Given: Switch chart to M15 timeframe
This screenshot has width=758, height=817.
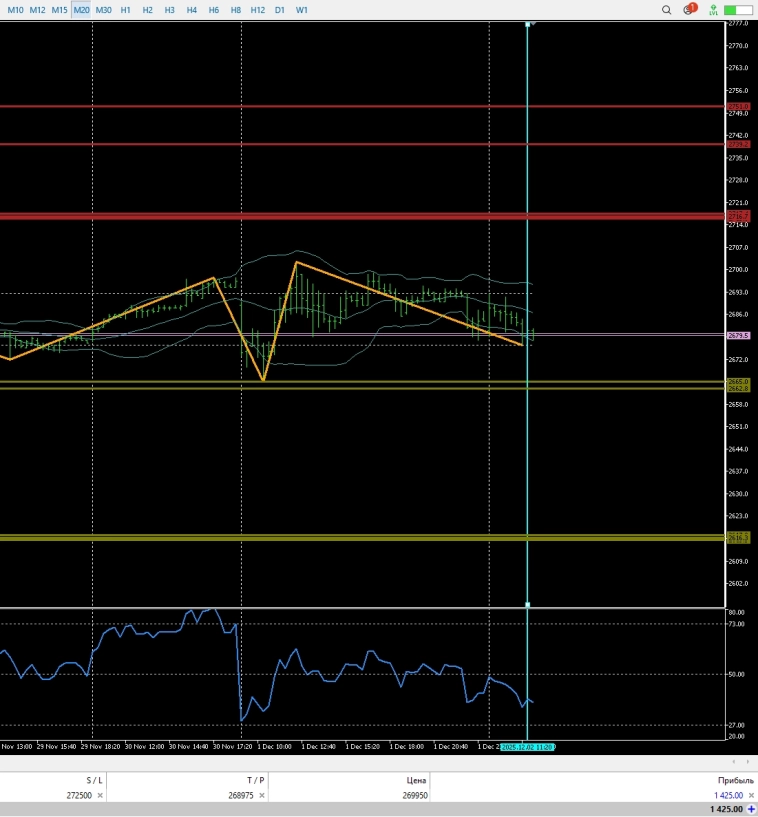Looking at the screenshot, I should point(59,10).
